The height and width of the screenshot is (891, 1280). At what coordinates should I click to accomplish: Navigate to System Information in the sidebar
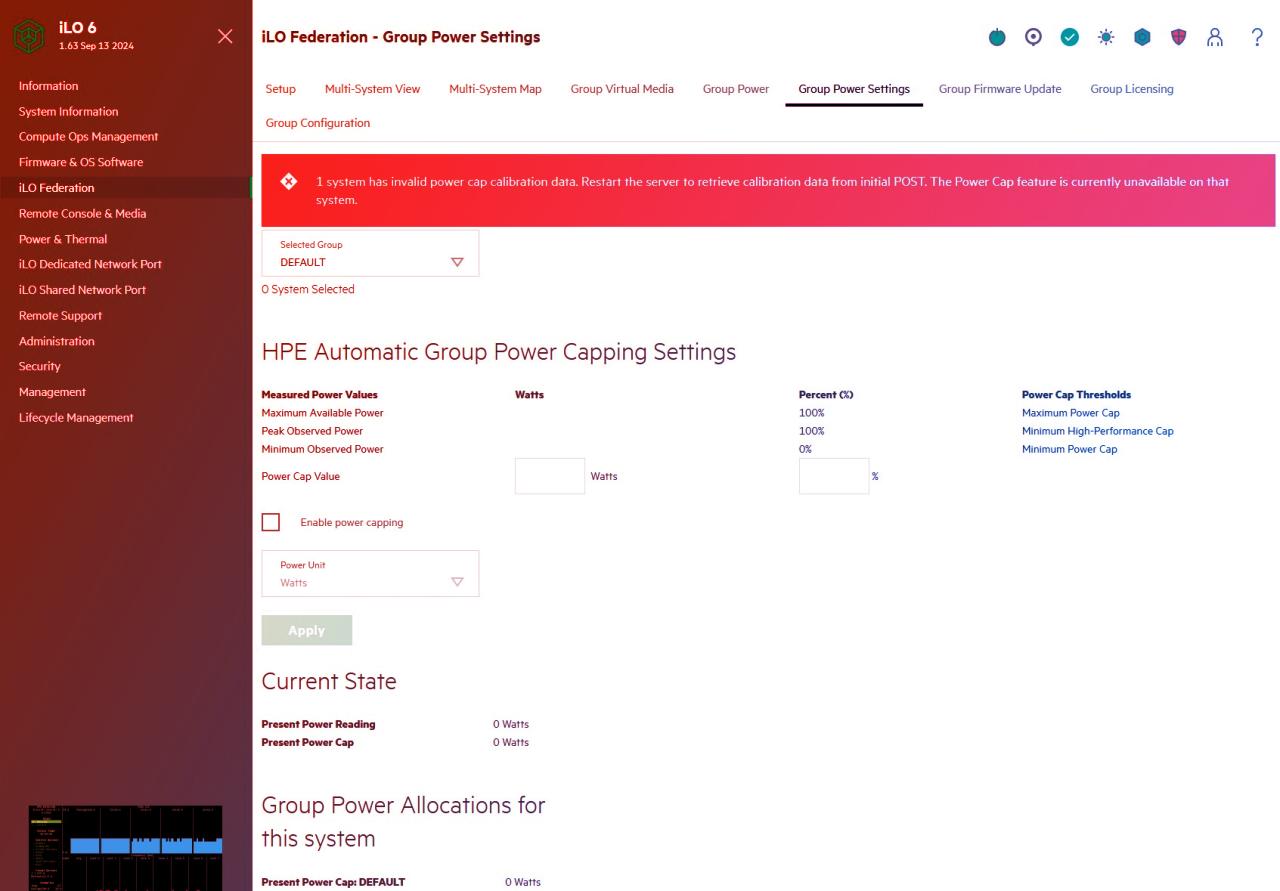pyautogui.click(x=68, y=112)
